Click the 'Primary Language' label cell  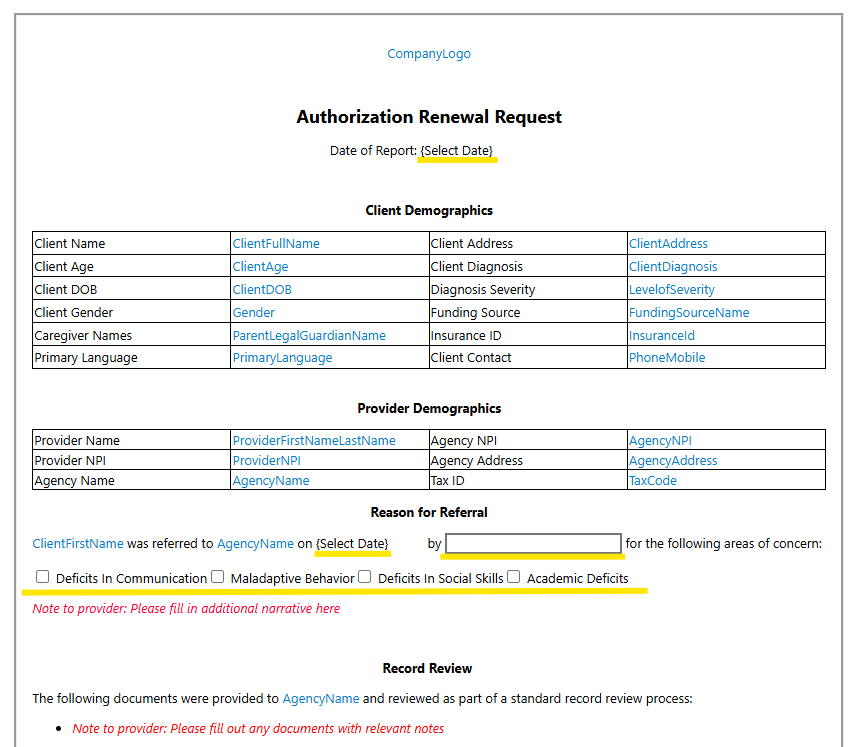point(132,357)
